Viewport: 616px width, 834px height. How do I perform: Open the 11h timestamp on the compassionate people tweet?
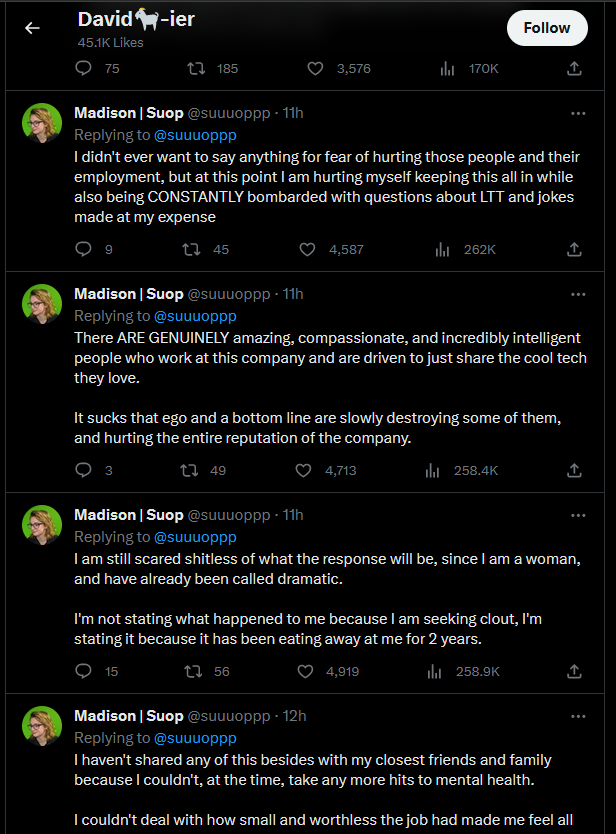tap(293, 294)
